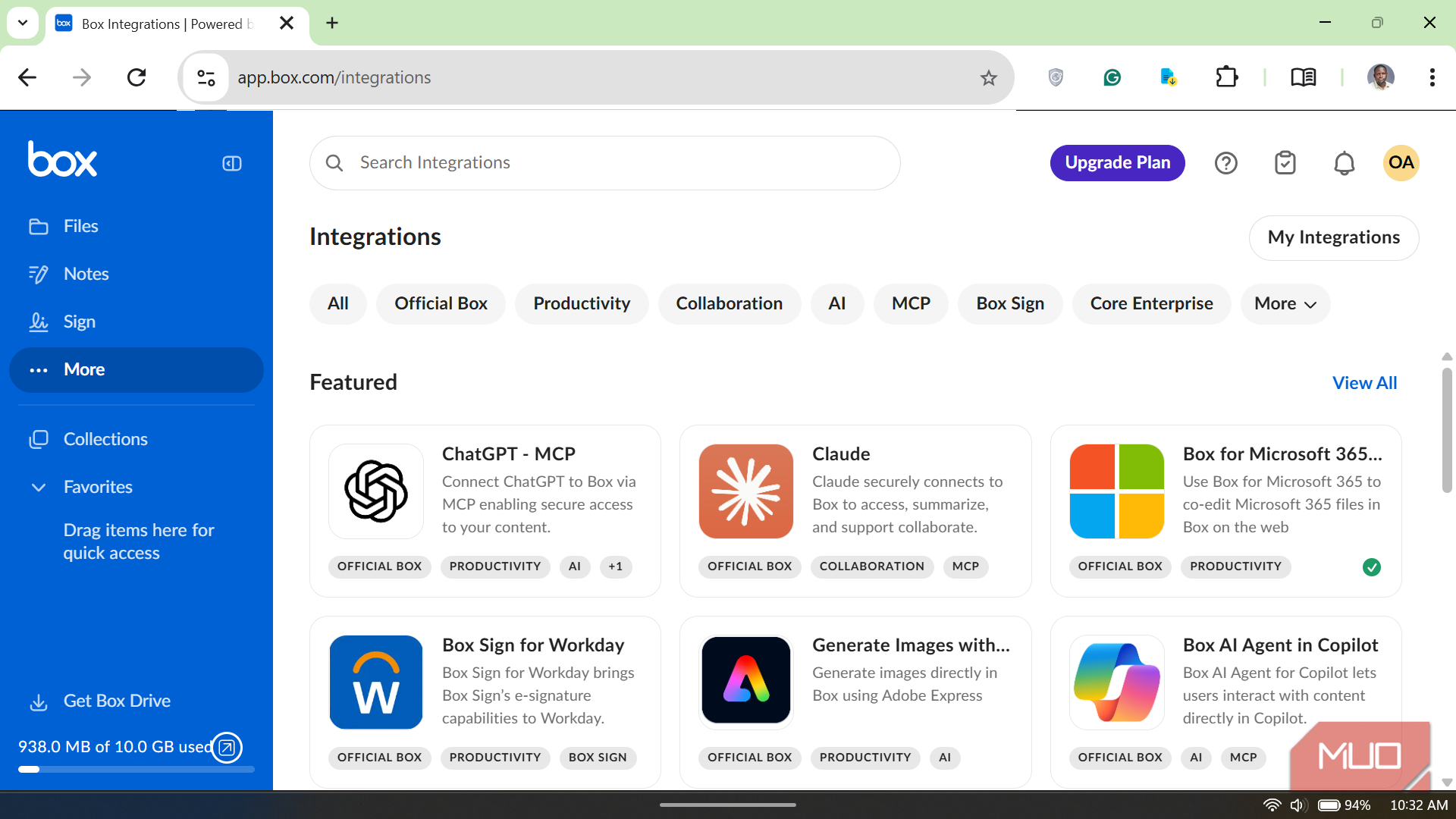Open the ChatGPT logo thumbnail

pyautogui.click(x=376, y=491)
